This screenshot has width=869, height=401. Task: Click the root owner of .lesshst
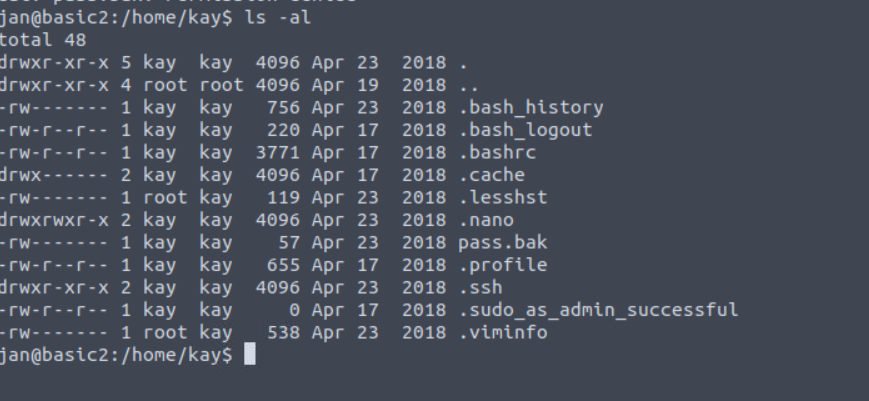point(165,197)
